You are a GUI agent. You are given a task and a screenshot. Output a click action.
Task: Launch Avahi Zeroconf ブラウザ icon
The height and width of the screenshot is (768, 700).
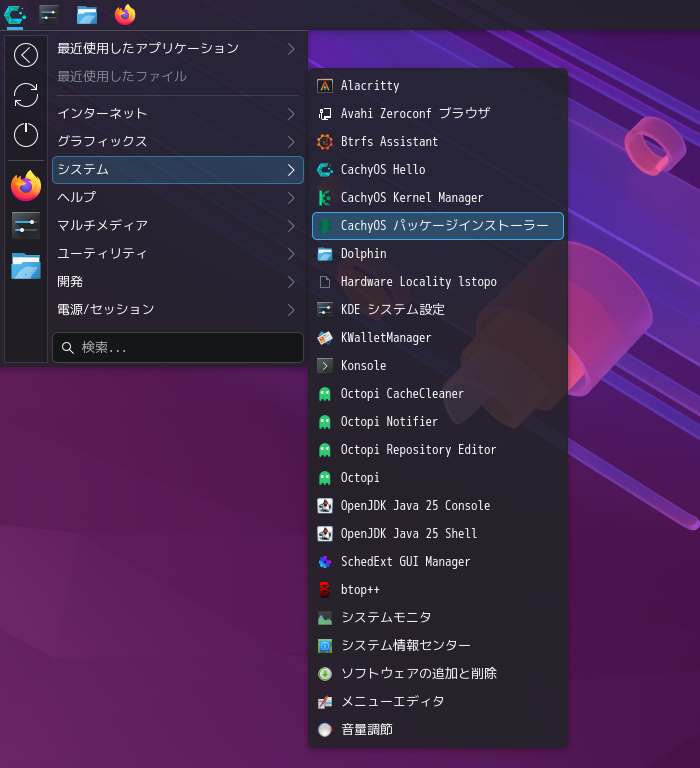pos(325,114)
